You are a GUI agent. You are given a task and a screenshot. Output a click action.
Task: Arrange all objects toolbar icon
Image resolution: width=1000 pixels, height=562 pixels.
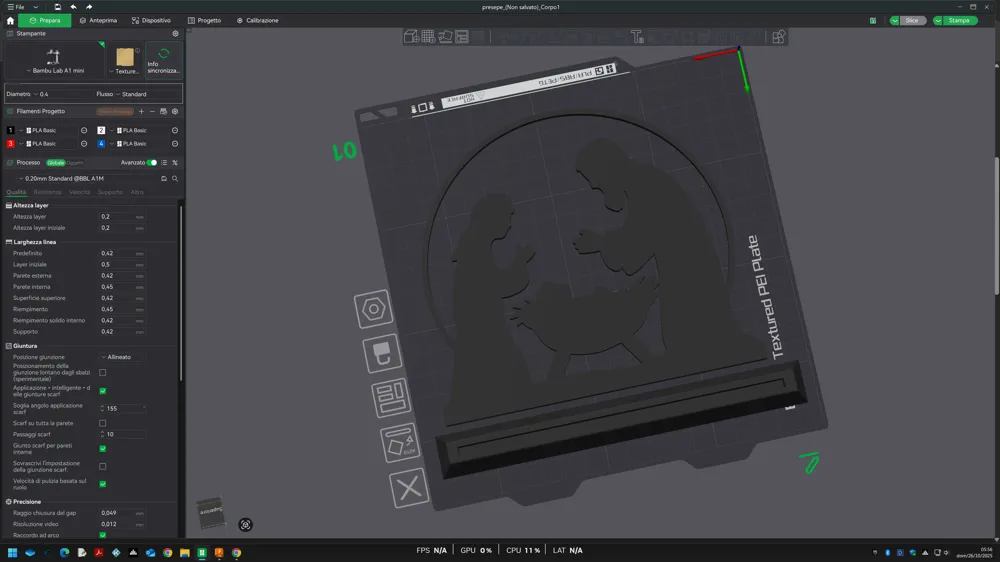click(x=462, y=37)
